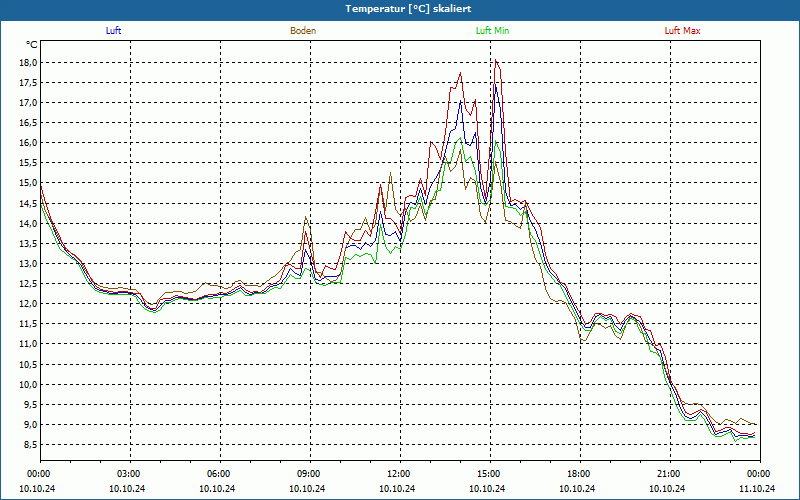
Task: Click the 14,0 y-axis value
Action: [29, 223]
